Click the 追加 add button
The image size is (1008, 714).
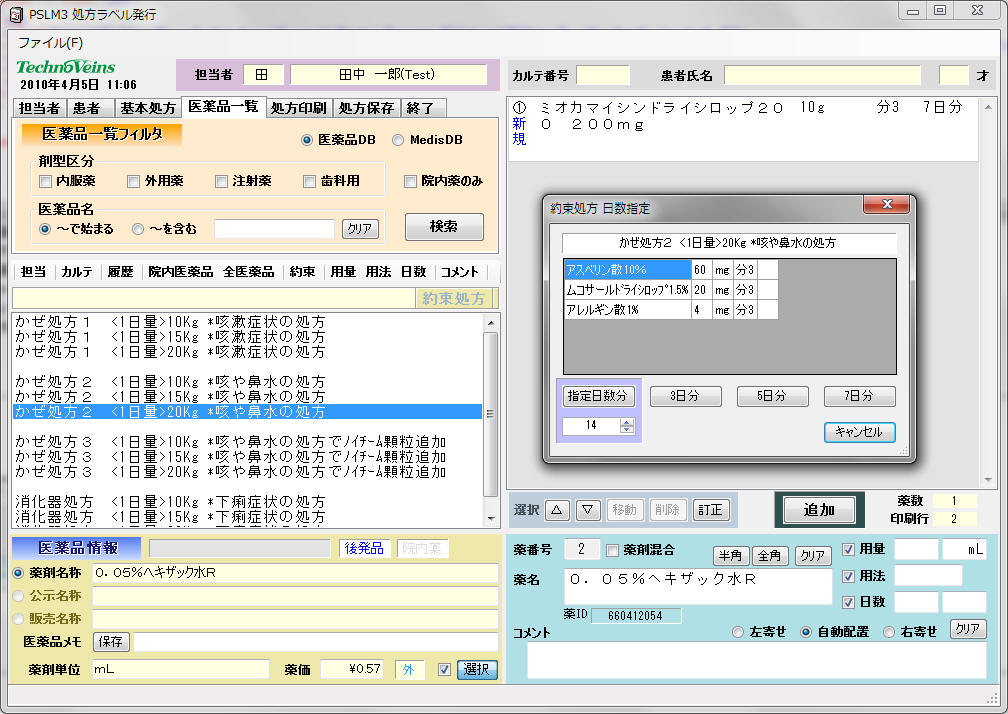(819, 510)
